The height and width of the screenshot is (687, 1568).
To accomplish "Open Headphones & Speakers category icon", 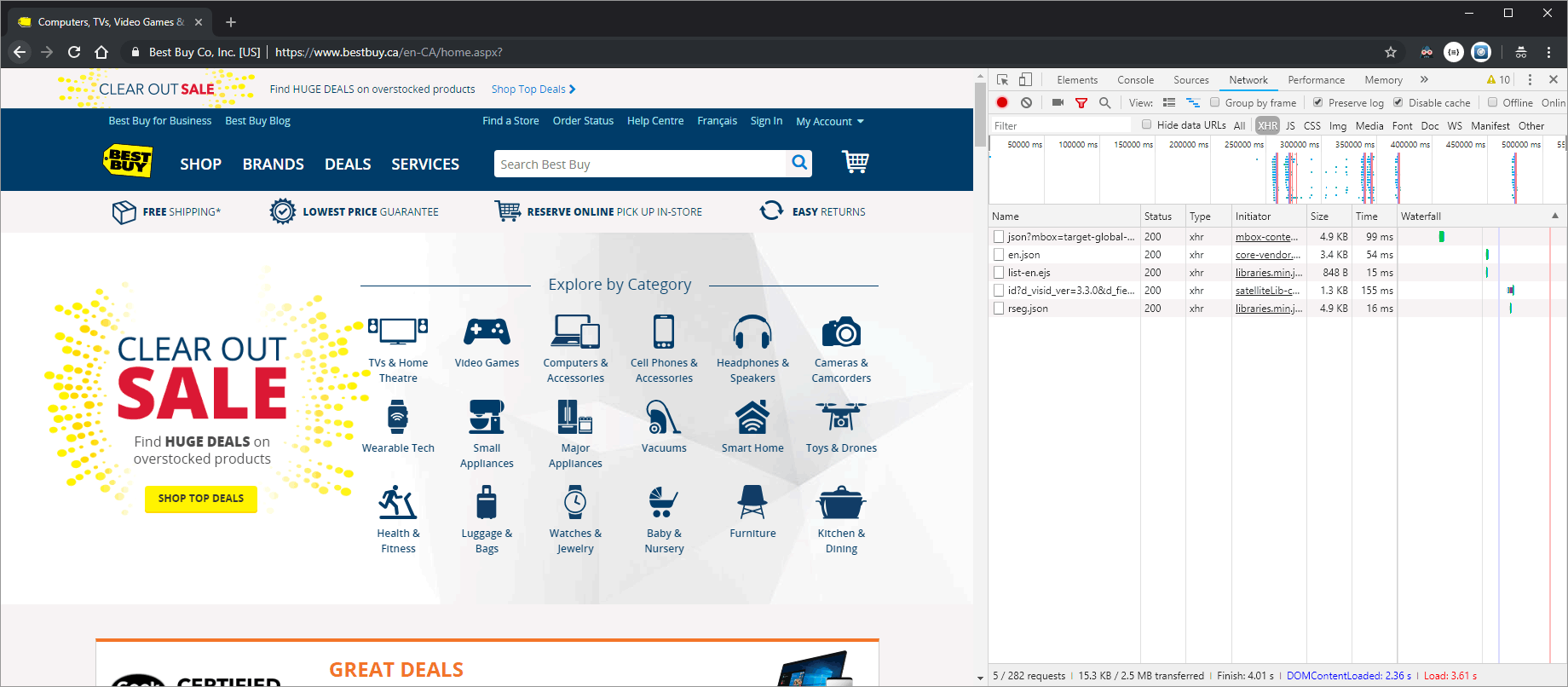I will 752,332.
